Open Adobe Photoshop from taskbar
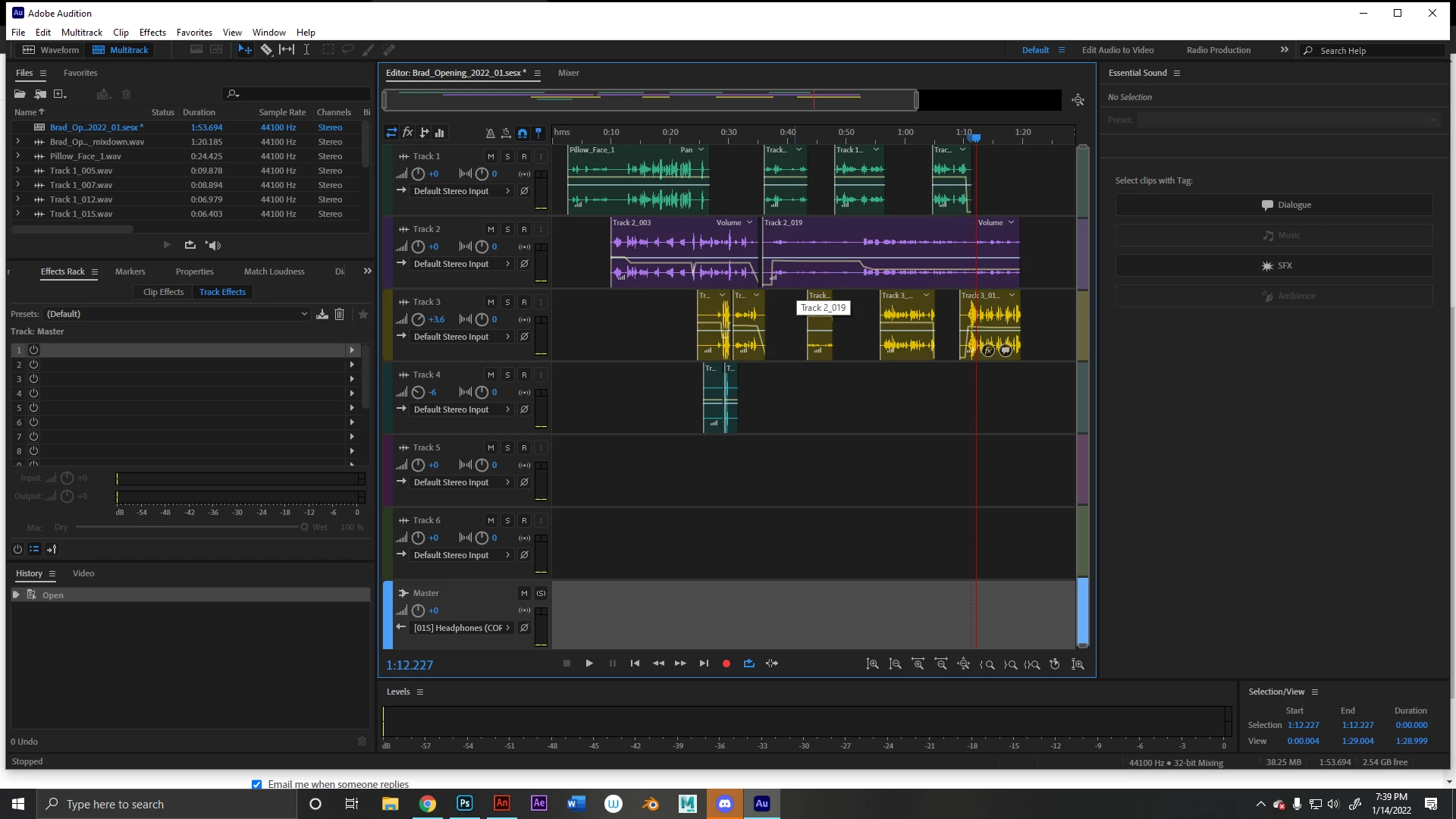The height and width of the screenshot is (819, 1456). (465, 804)
